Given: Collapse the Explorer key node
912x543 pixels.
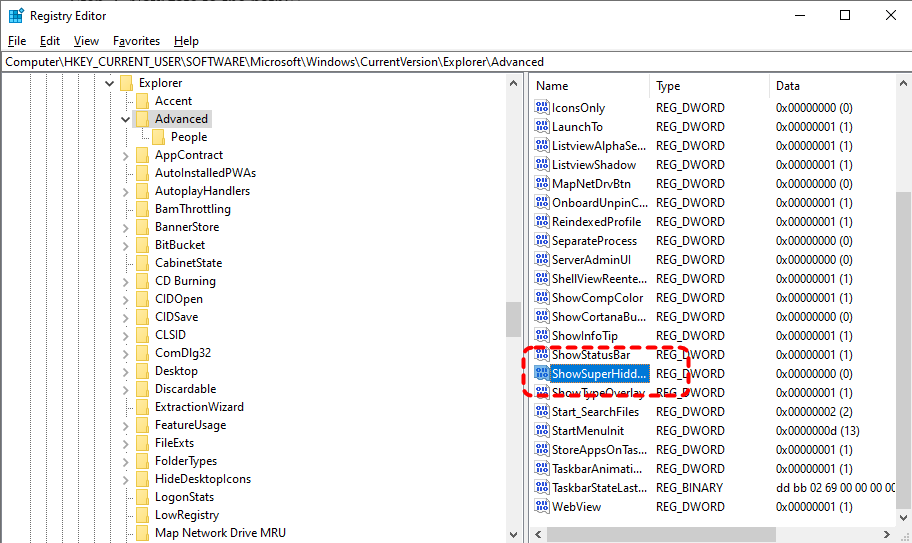Looking at the screenshot, I should pos(109,83).
